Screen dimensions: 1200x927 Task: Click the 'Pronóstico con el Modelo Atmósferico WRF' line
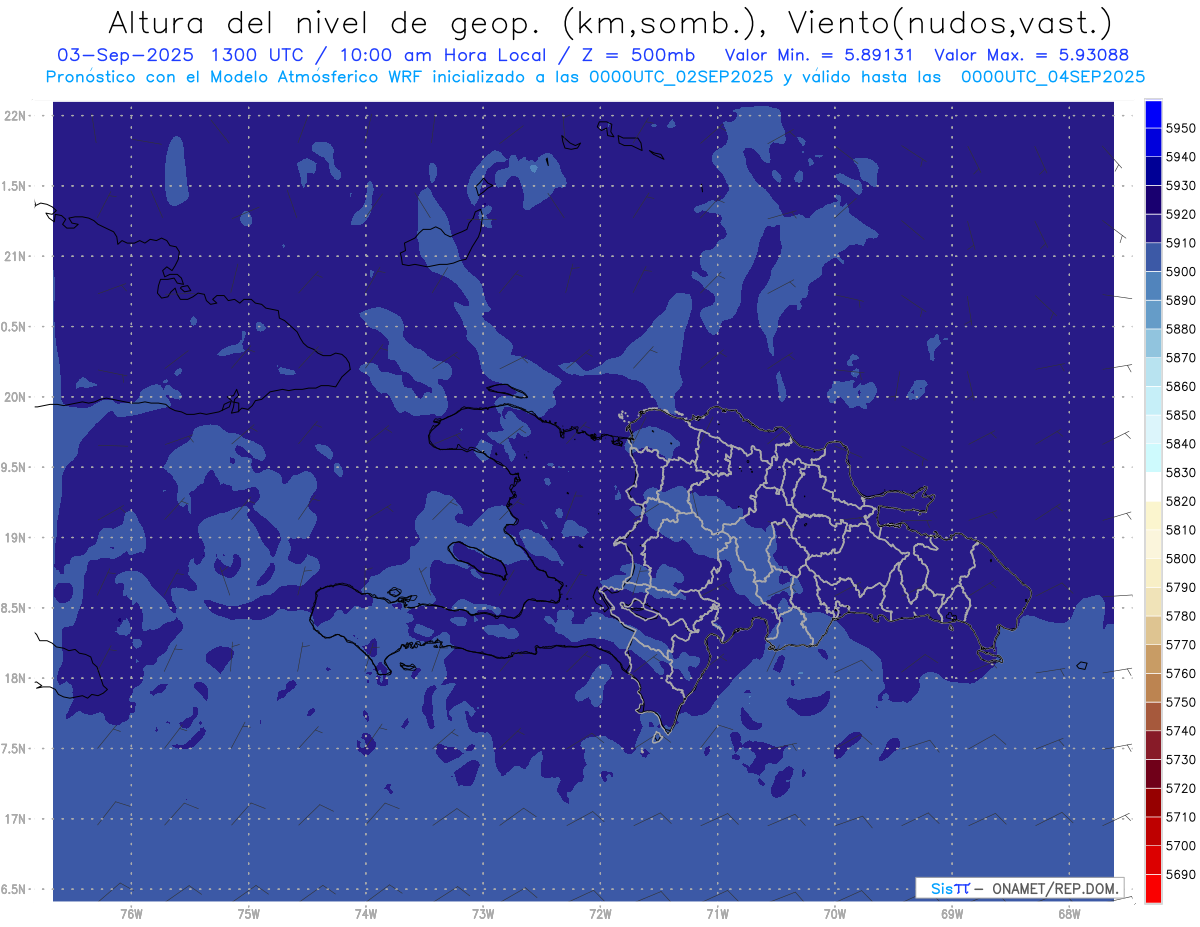click(x=595, y=76)
